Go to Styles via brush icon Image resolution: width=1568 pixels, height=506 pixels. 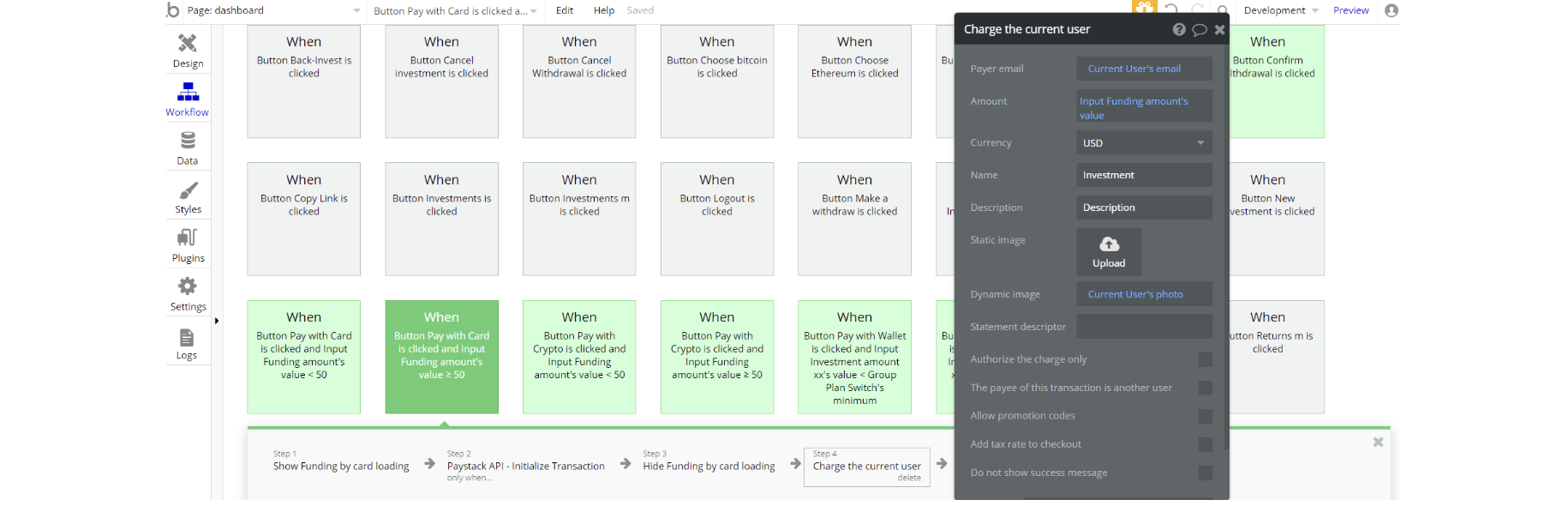click(188, 196)
